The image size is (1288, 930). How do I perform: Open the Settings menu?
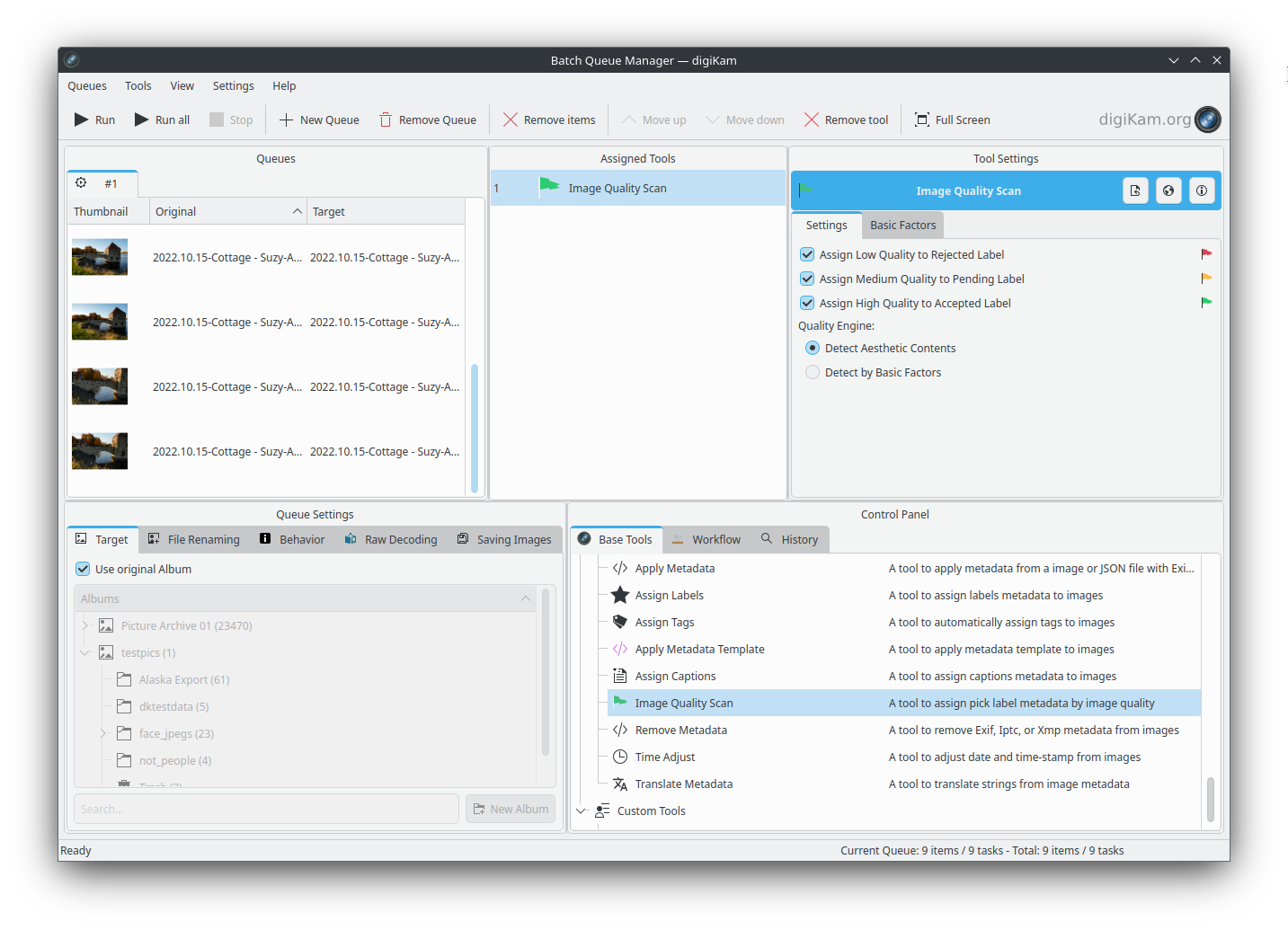[x=233, y=86]
